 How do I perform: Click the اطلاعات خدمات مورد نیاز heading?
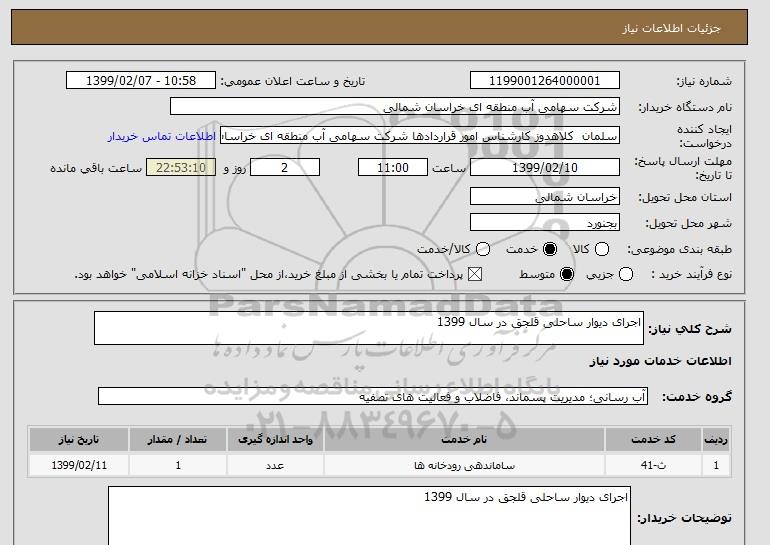(x=660, y=361)
